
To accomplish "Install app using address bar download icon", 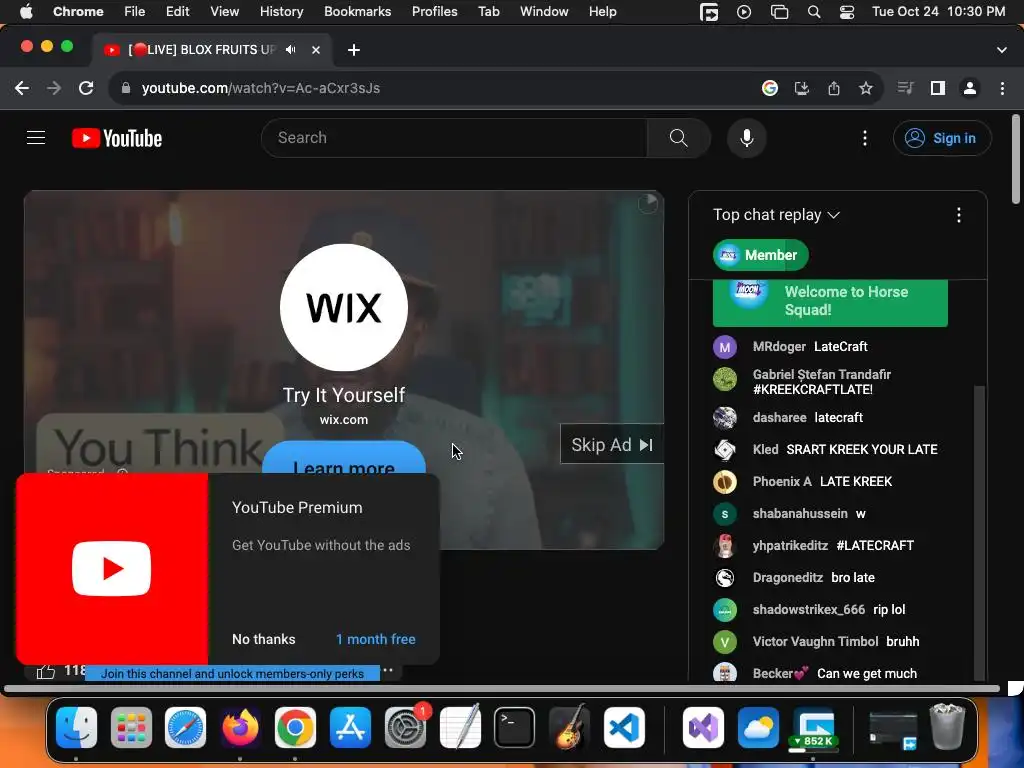I will point(802,88).
